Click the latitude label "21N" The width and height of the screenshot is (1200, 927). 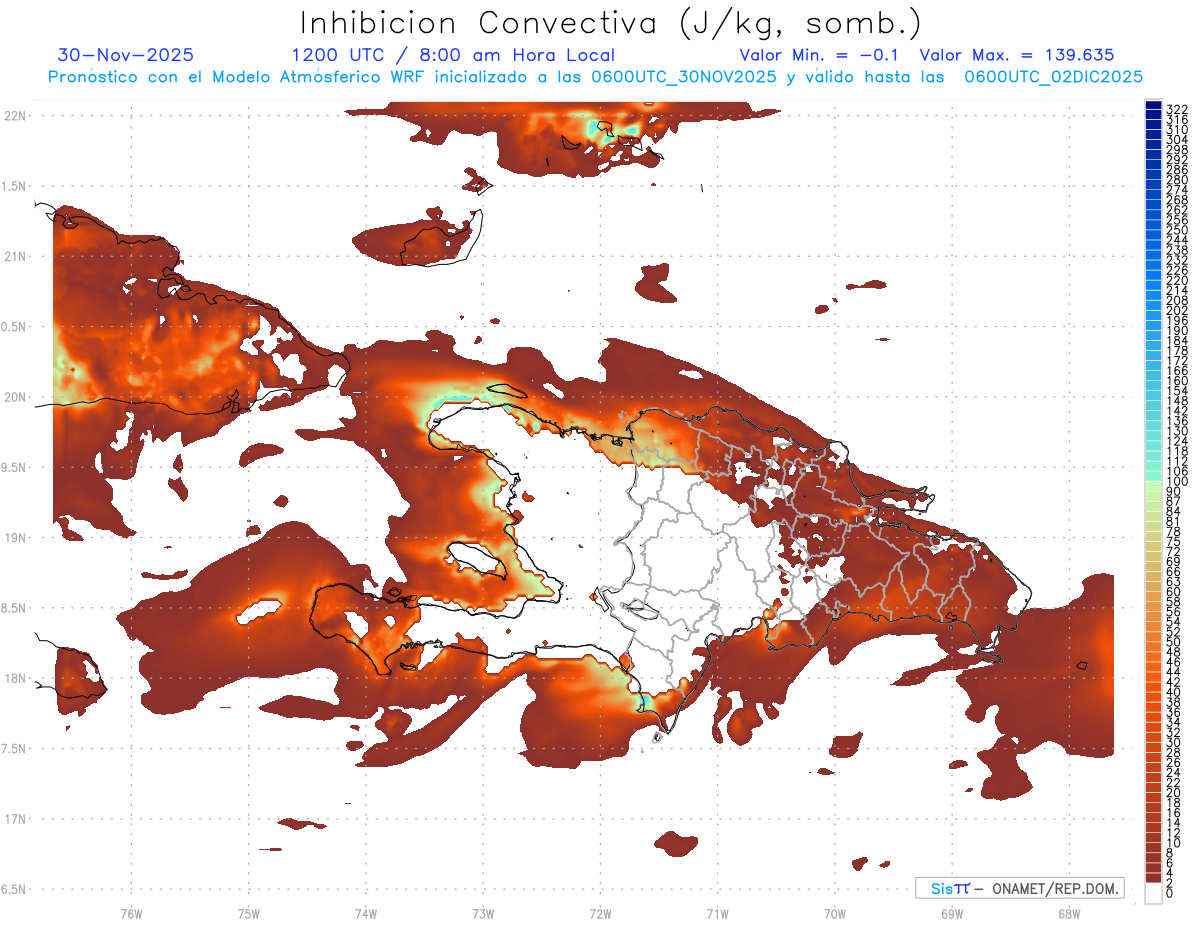(x=16, y=256)
